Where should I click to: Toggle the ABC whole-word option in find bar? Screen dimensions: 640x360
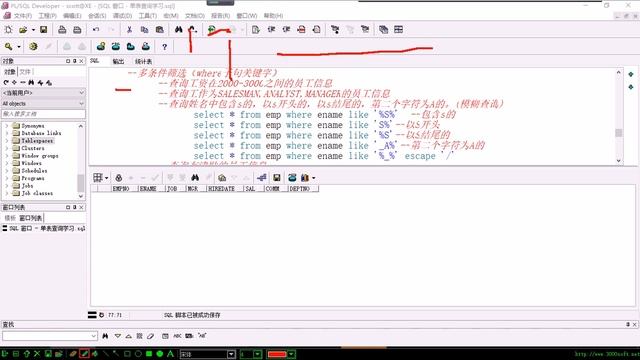point(177,336)
